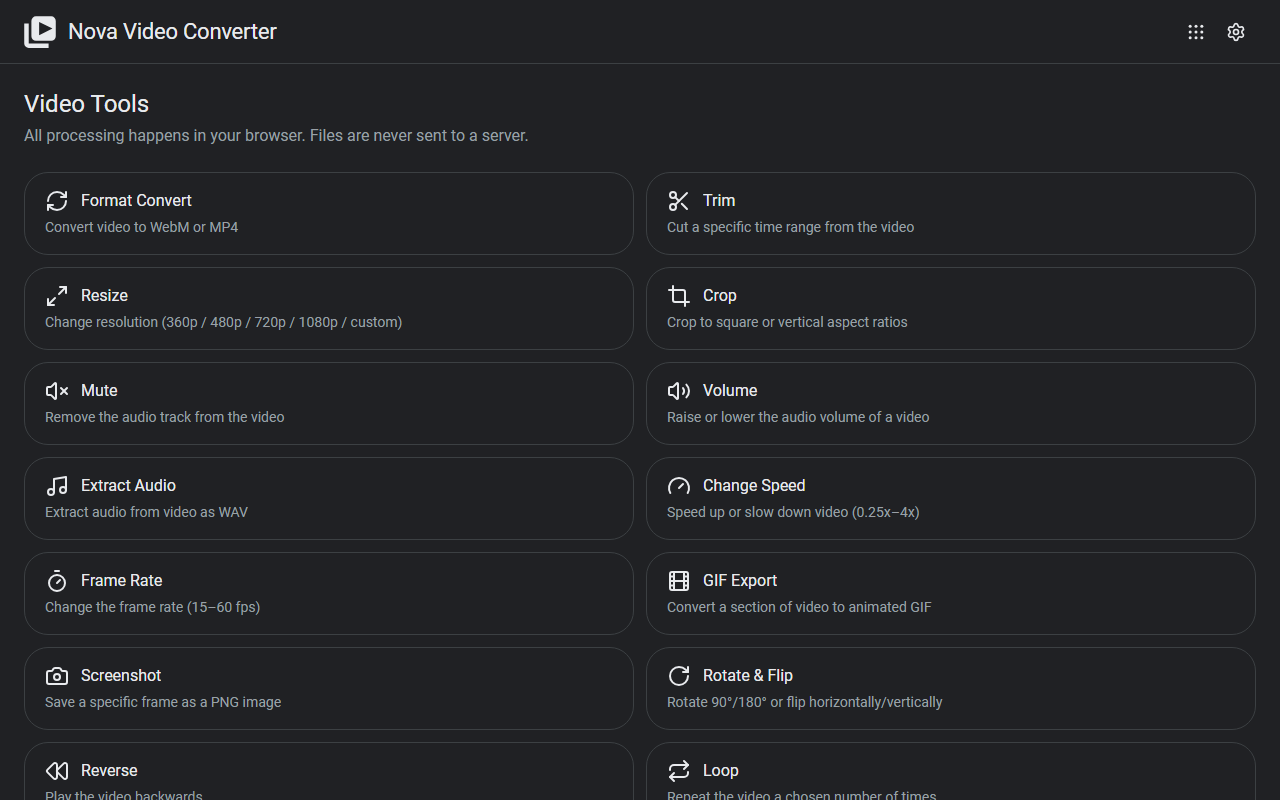Click 'Change the frame rate (15–60 fps)' text
The height and width of the screenshot is (800, 1280).
click(152, 607)
